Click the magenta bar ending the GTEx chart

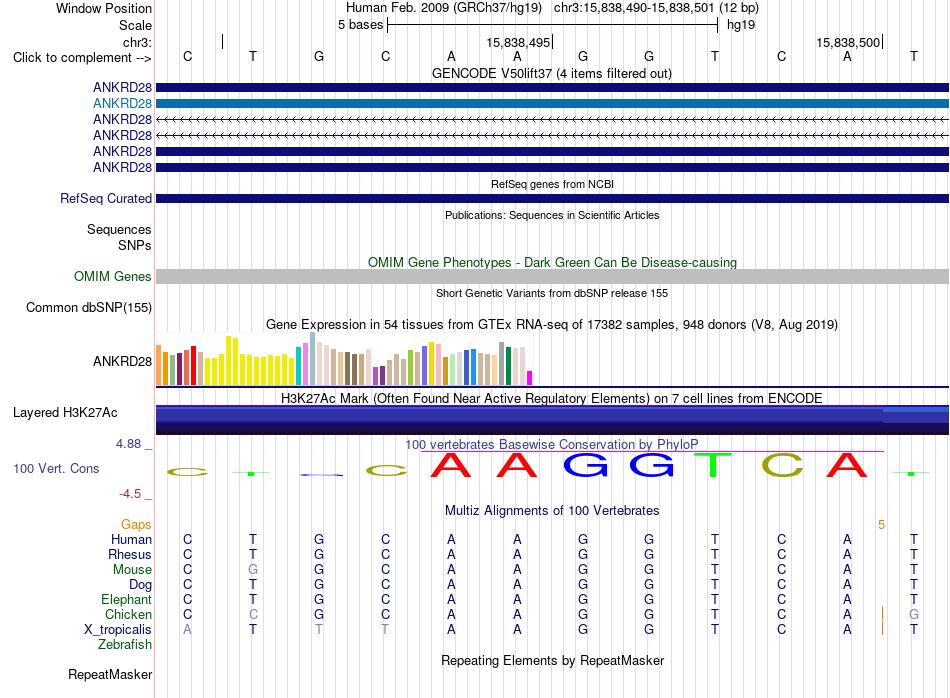[530, 378]
